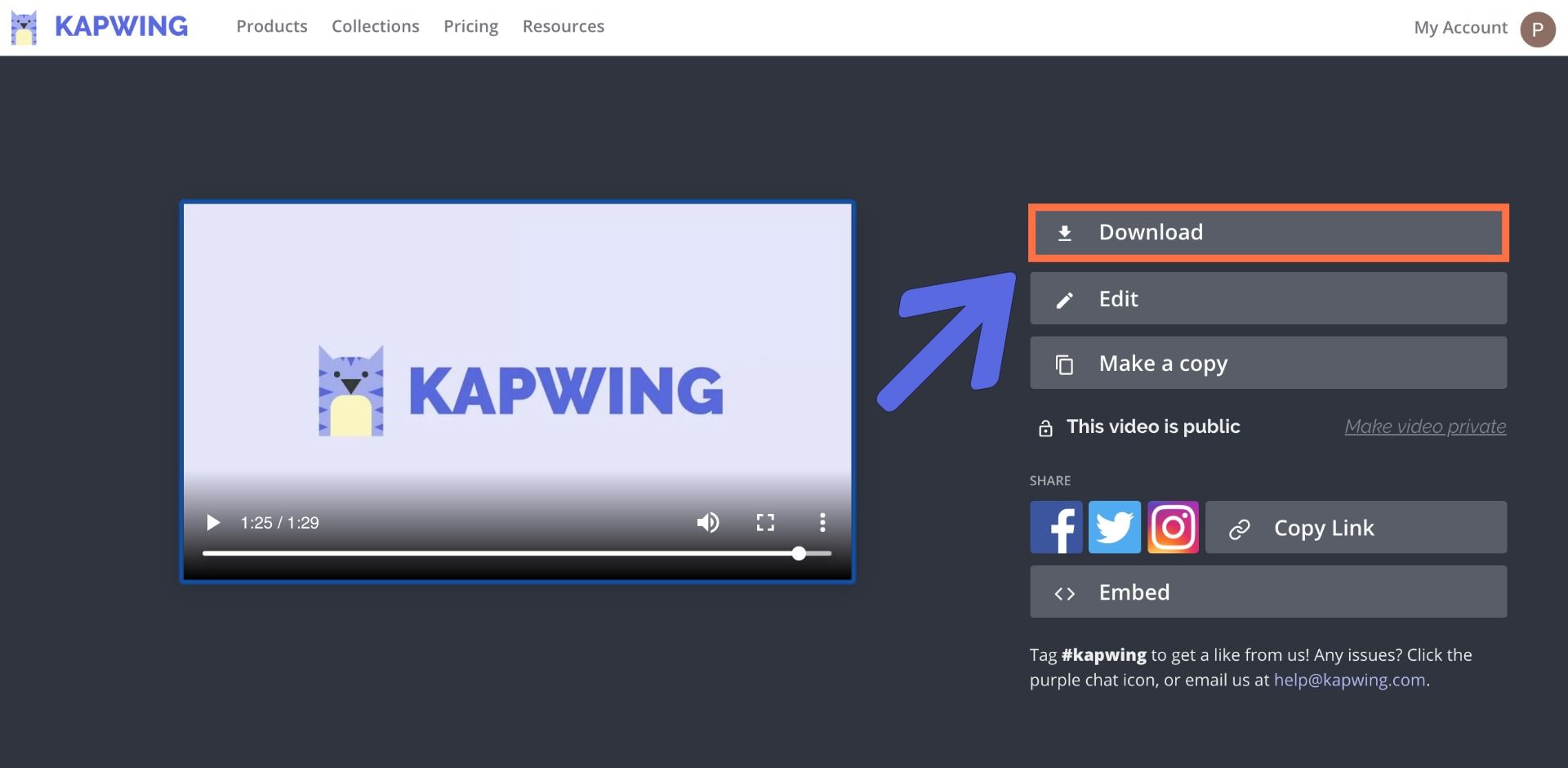Click the Kapwing cat logo in header

(24, 27)
